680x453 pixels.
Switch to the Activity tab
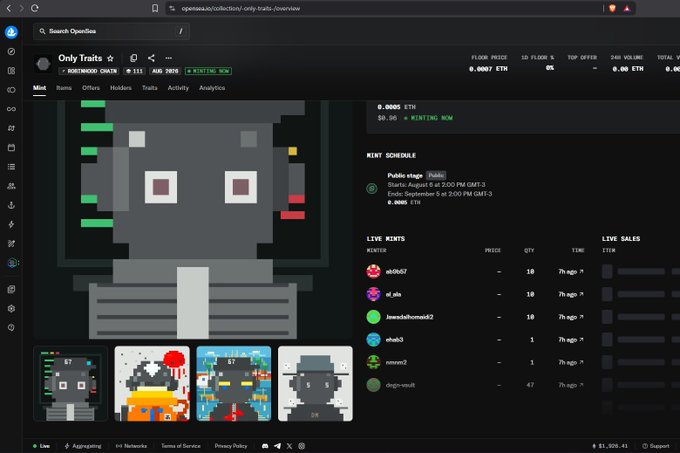[x=178, y=88]
